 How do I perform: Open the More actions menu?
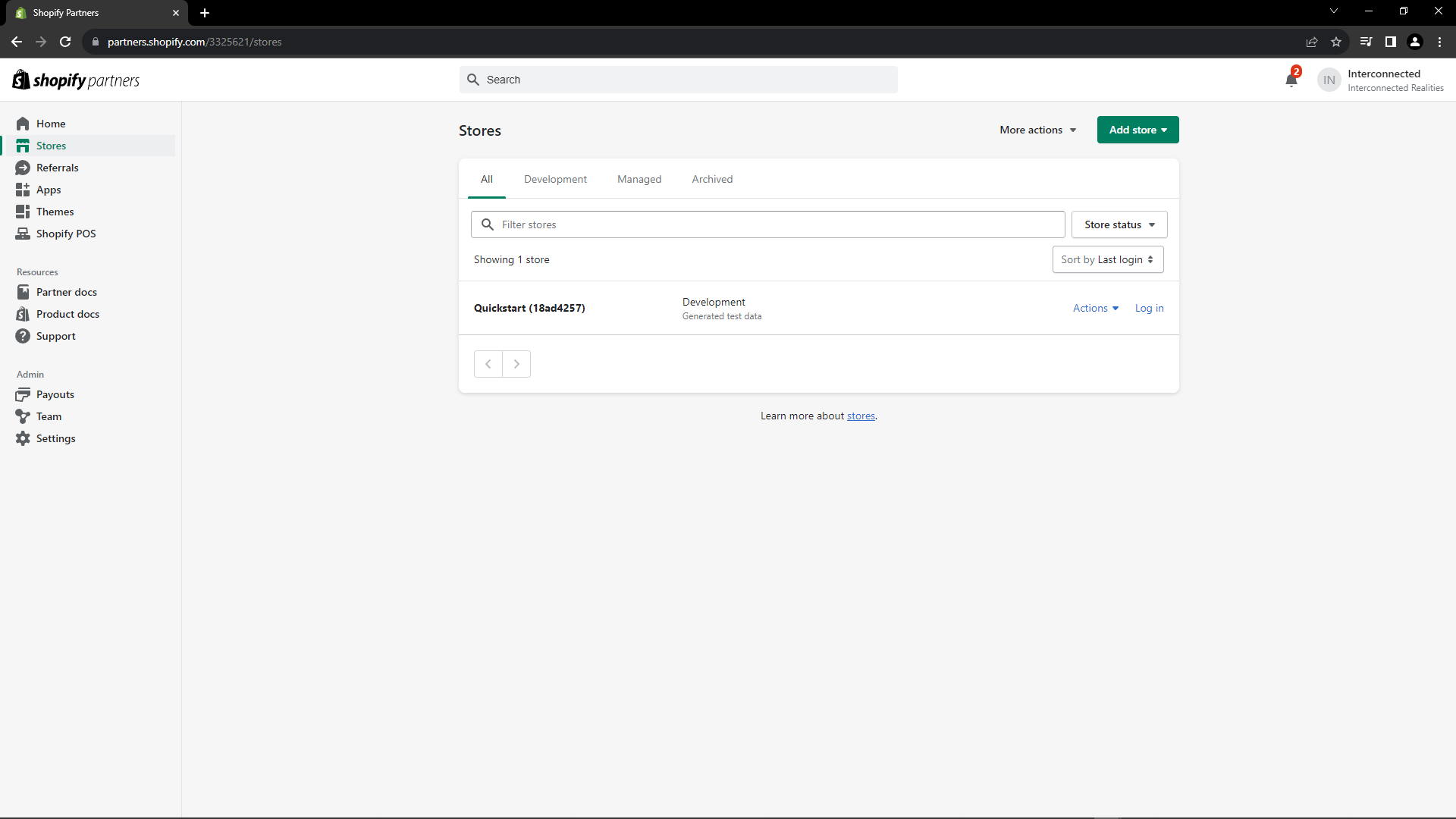1037,130
